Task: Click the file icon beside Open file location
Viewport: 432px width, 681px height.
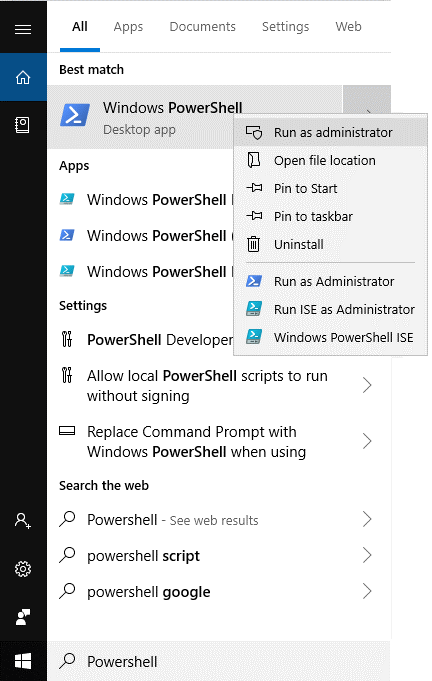Action: pyautogui.click(x=254, y=160)
